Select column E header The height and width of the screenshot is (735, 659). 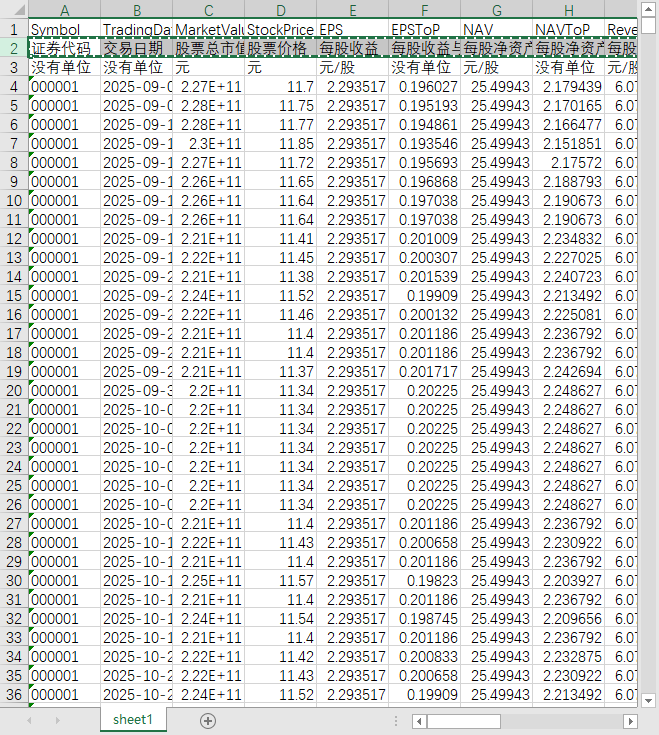(x=352, y=9)
